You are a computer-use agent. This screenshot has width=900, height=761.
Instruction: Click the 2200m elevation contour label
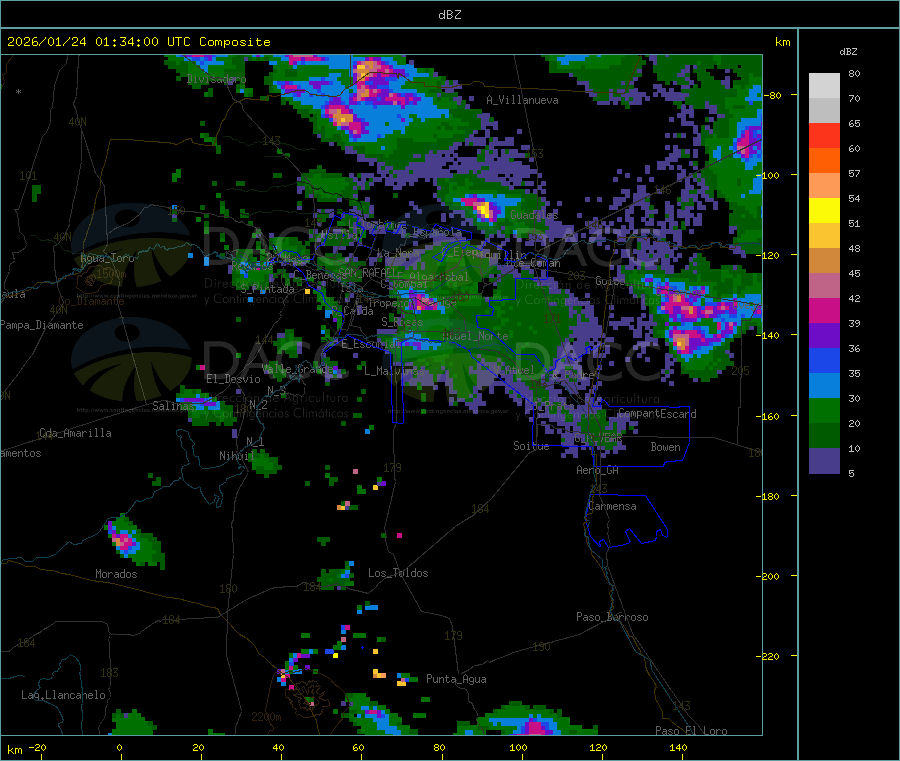pos(266,716)
